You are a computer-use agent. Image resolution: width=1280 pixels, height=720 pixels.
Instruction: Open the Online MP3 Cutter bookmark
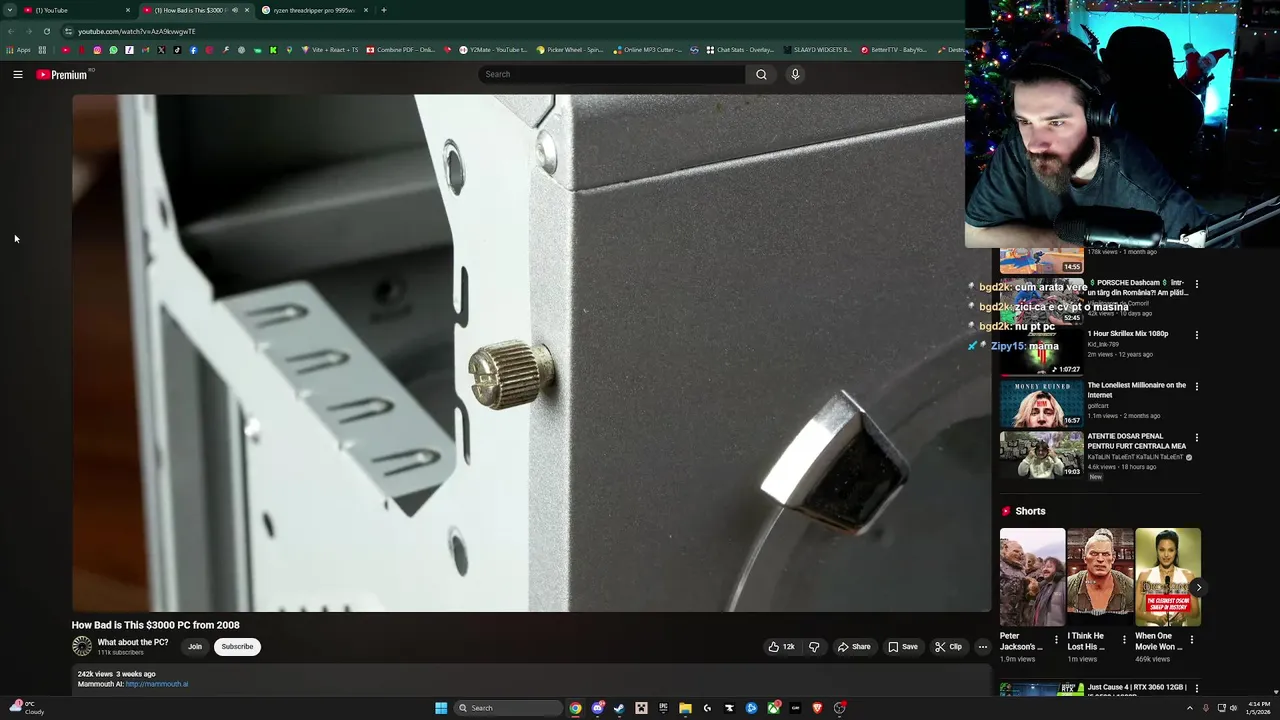tap(648, 50)
